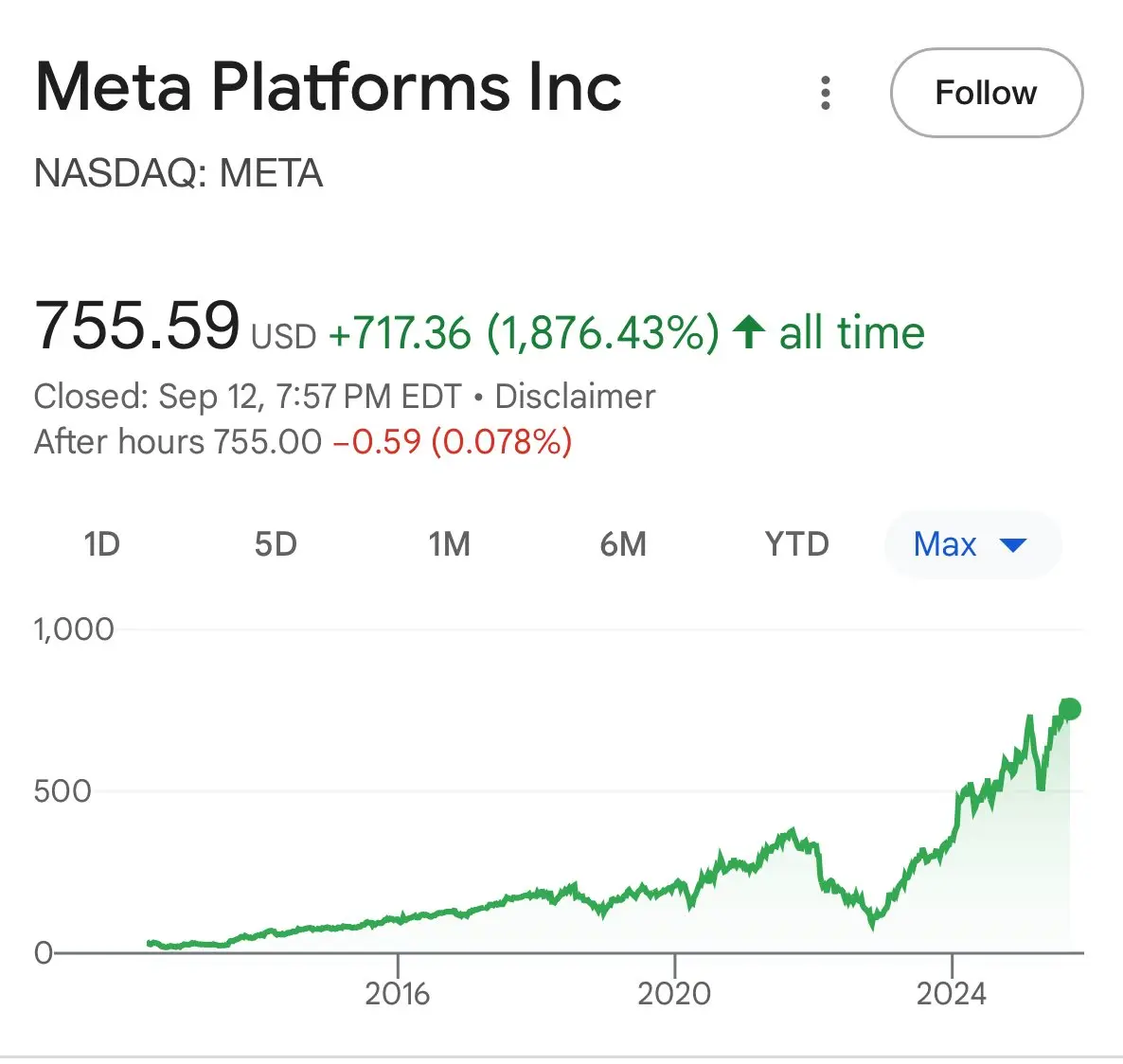Click the green up arrow beside all time
The height and width of the screenshot is (1064, 1123).
[749, 333]
